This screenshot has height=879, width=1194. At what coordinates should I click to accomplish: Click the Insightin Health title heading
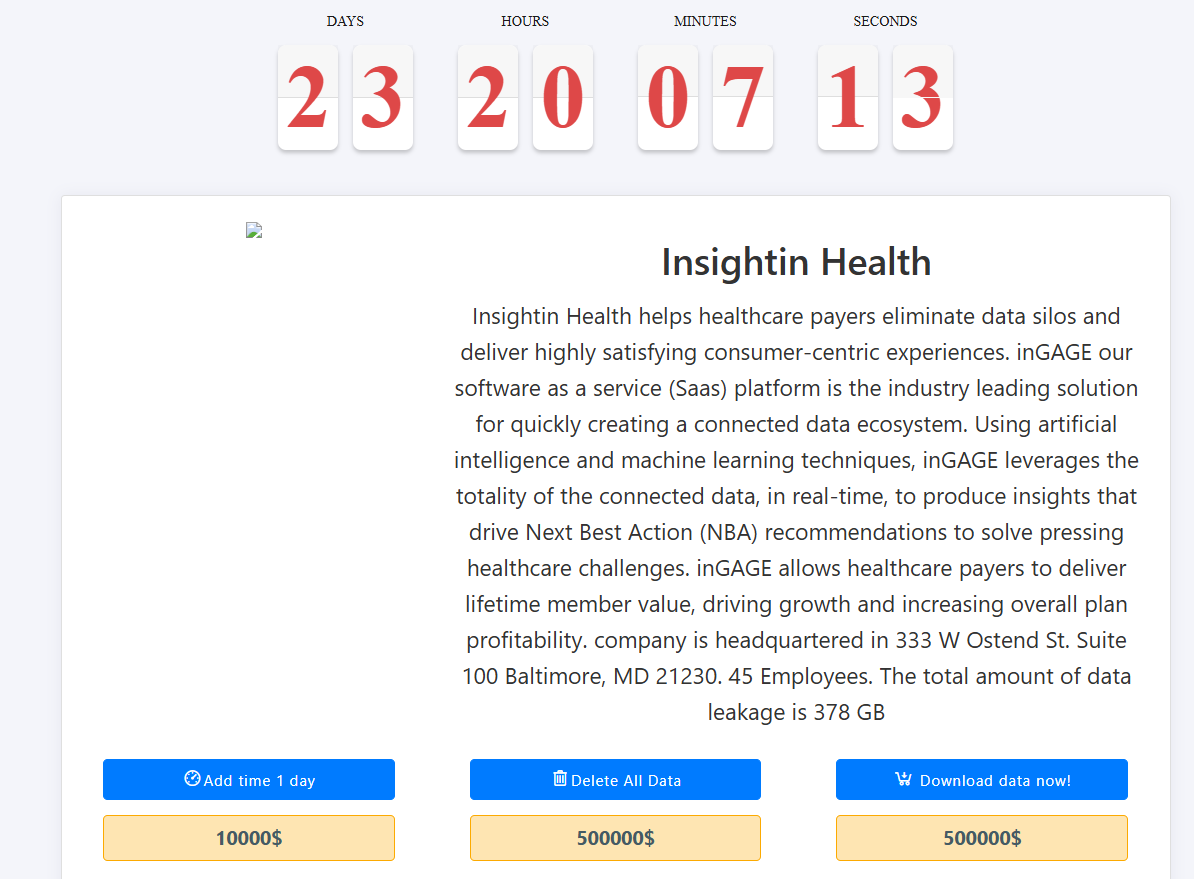click(796, 262)
